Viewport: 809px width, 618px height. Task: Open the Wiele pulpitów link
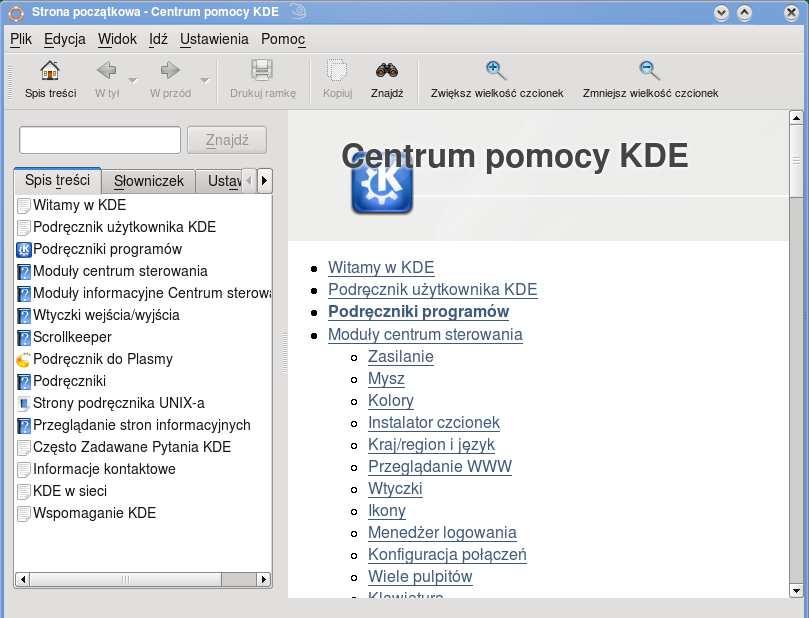[420, 577]
